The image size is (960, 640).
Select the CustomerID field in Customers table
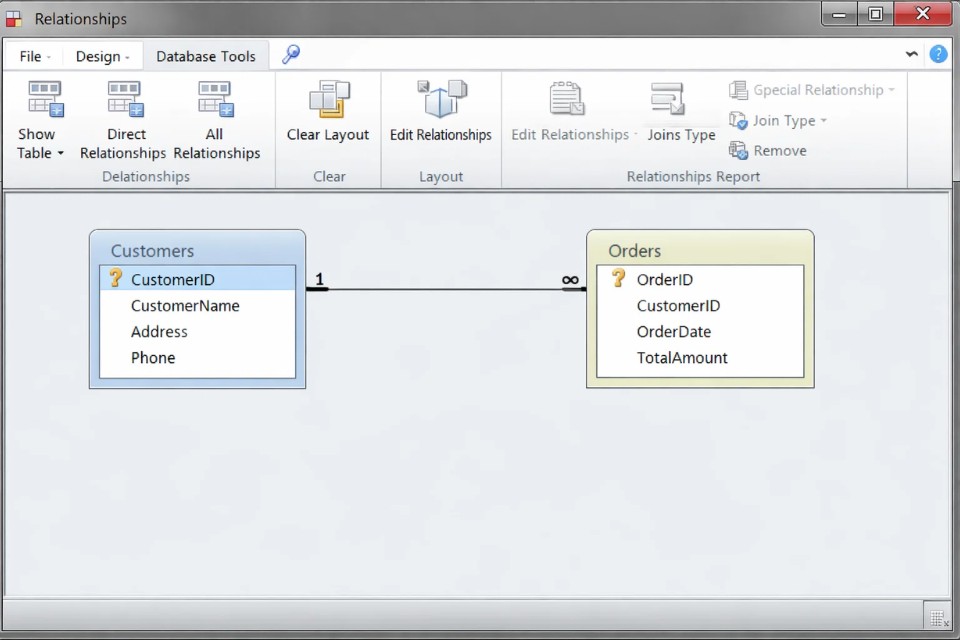click(172, 280)
